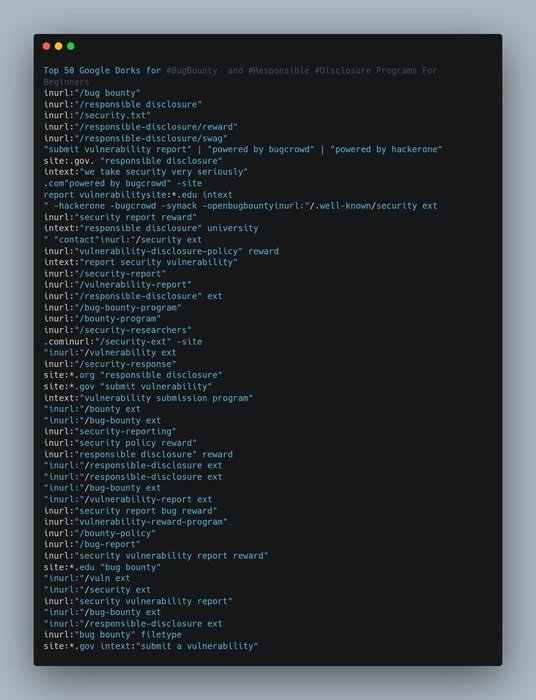Select the inurl:"/bug bounty" line
The image size is (536, 700).
coord(92,93)
